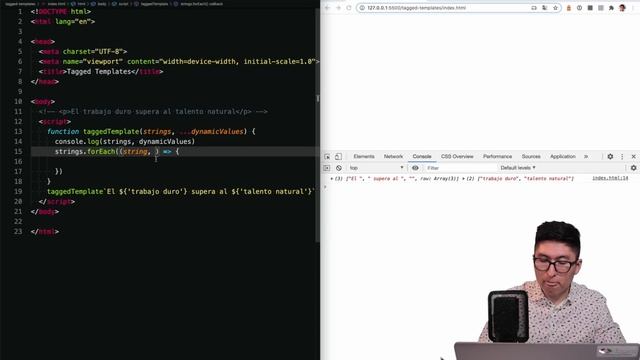The image size is (640, 360).
Task: Click the '...dynamicValues' parameter on line 13
Action: [211, 131]
